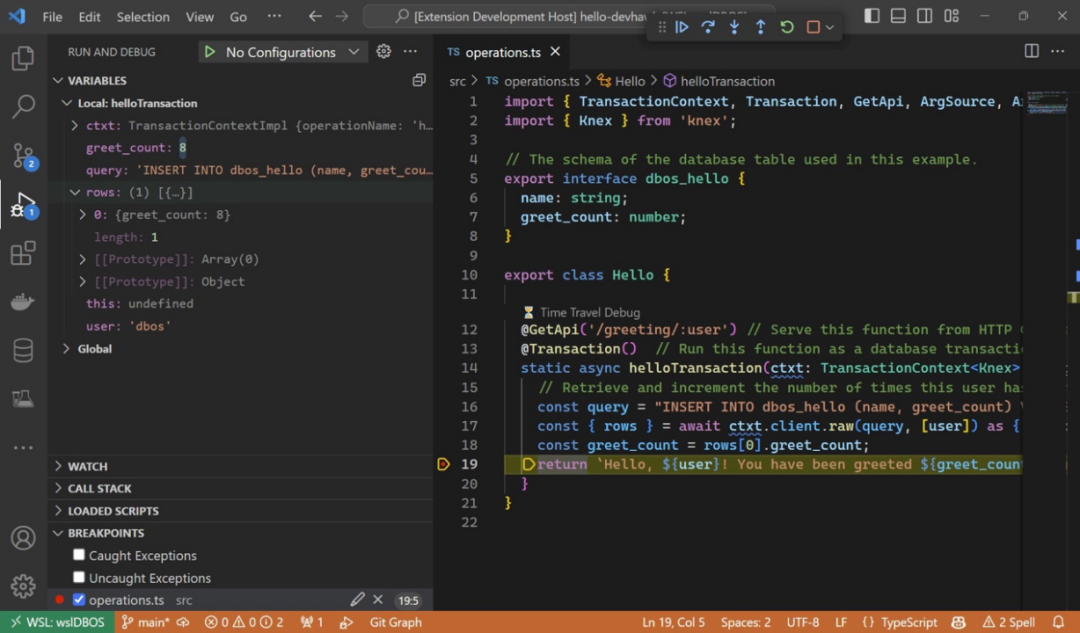Open the Explorer view in activity bar

[23, 58]
